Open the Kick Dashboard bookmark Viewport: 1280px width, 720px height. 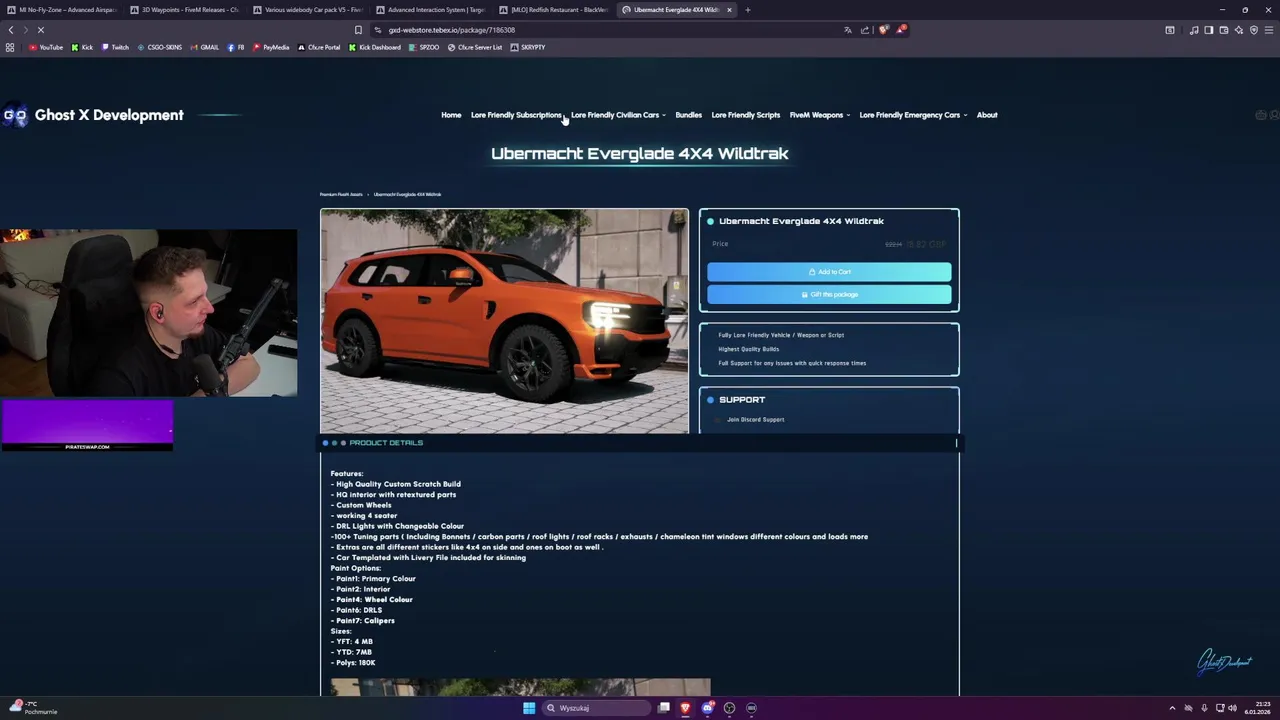(375, 47)
